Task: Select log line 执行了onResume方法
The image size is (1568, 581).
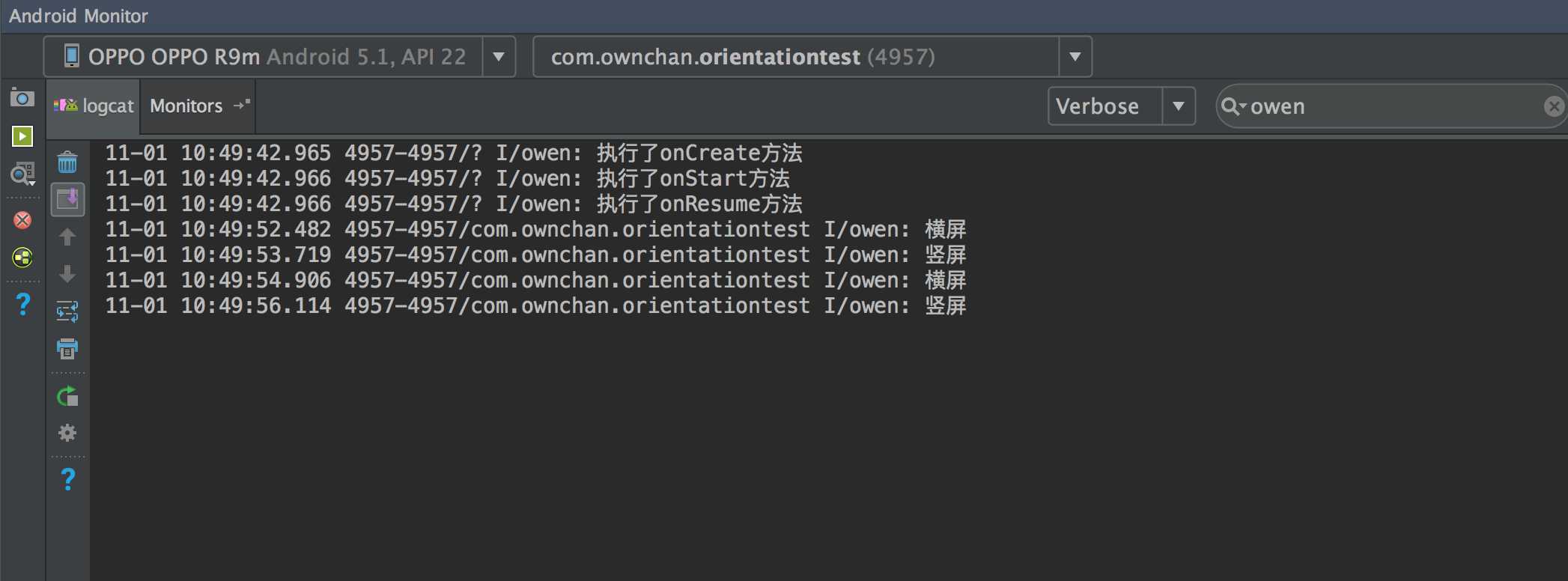Action: click(x=454, y=204)
